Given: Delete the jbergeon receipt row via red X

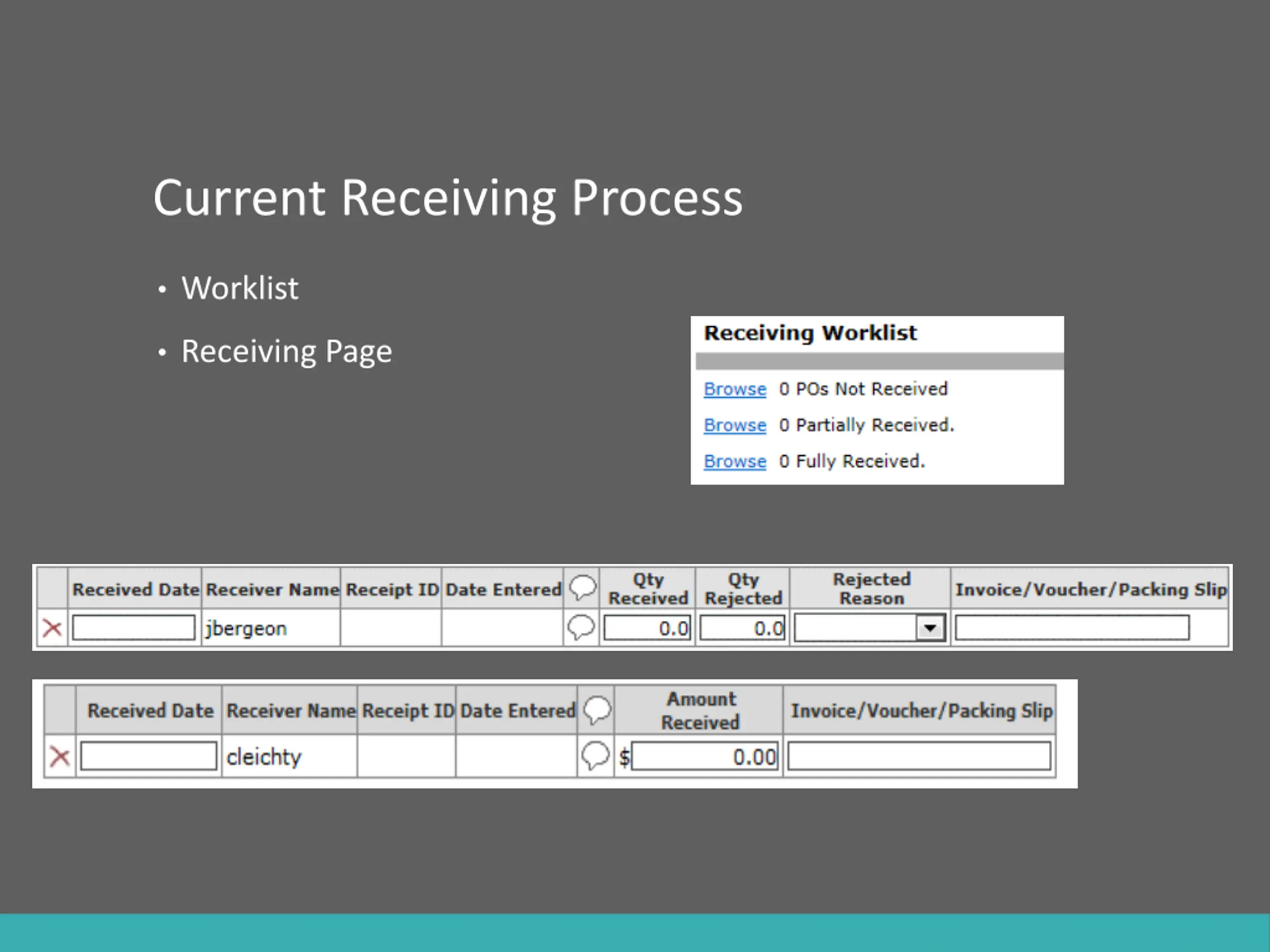Looking at the screenshot, I should point(52,628).
